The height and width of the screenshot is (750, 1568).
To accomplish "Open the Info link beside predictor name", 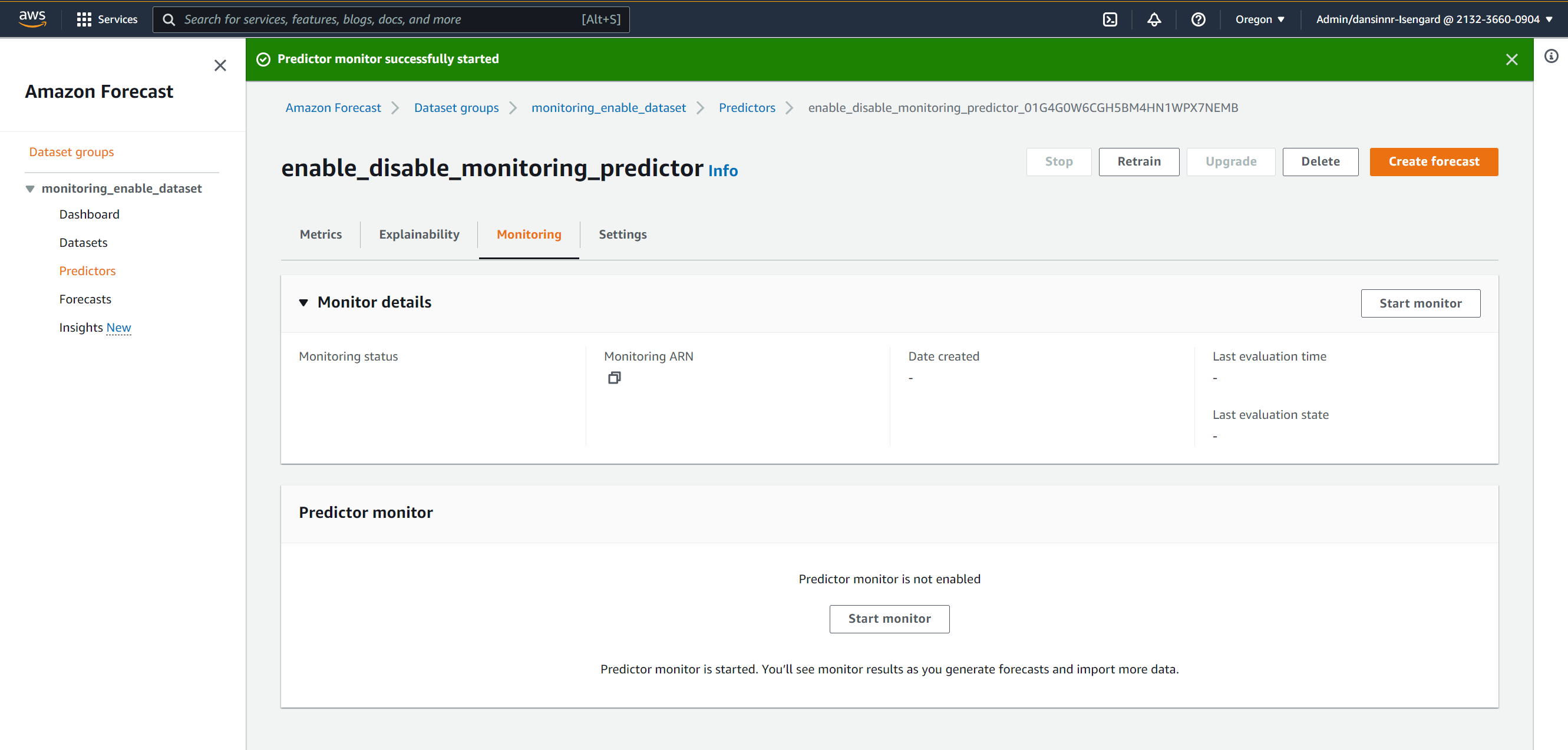I will 722,171.
